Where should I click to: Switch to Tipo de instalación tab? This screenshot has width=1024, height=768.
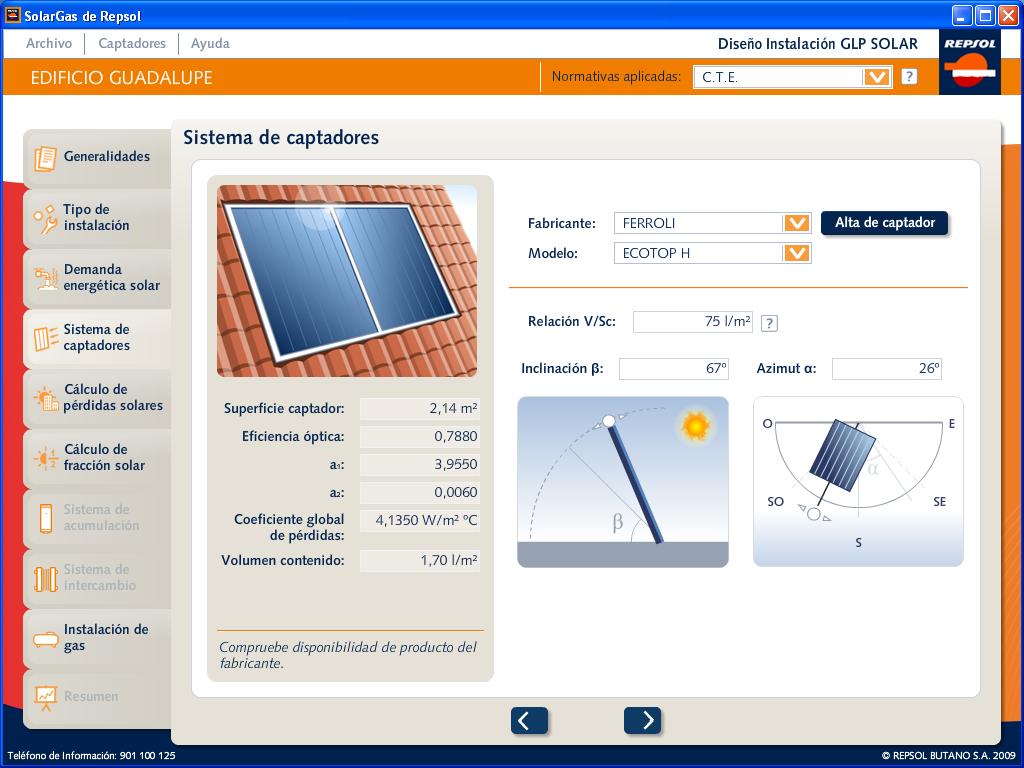[97, 217]
